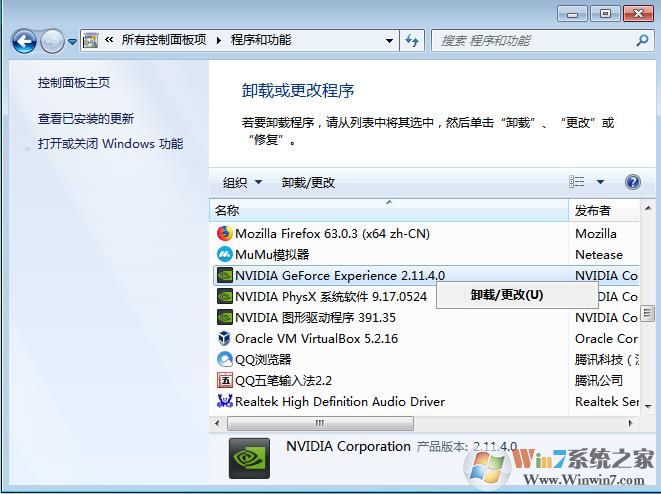The height and width of the screenshot is (494, 661).
Task: Click the forward navigation arrow
Action: (52, 41)
